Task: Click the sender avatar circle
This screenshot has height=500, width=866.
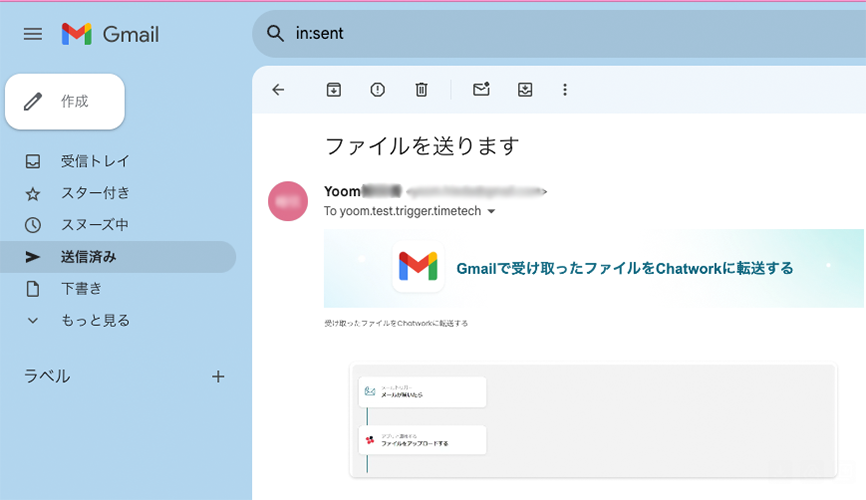Action: pos(288,201)
